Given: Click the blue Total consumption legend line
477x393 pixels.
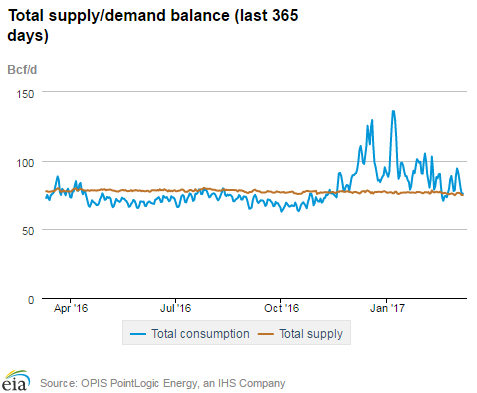Looking at the screenshot, I should [138, 334].
